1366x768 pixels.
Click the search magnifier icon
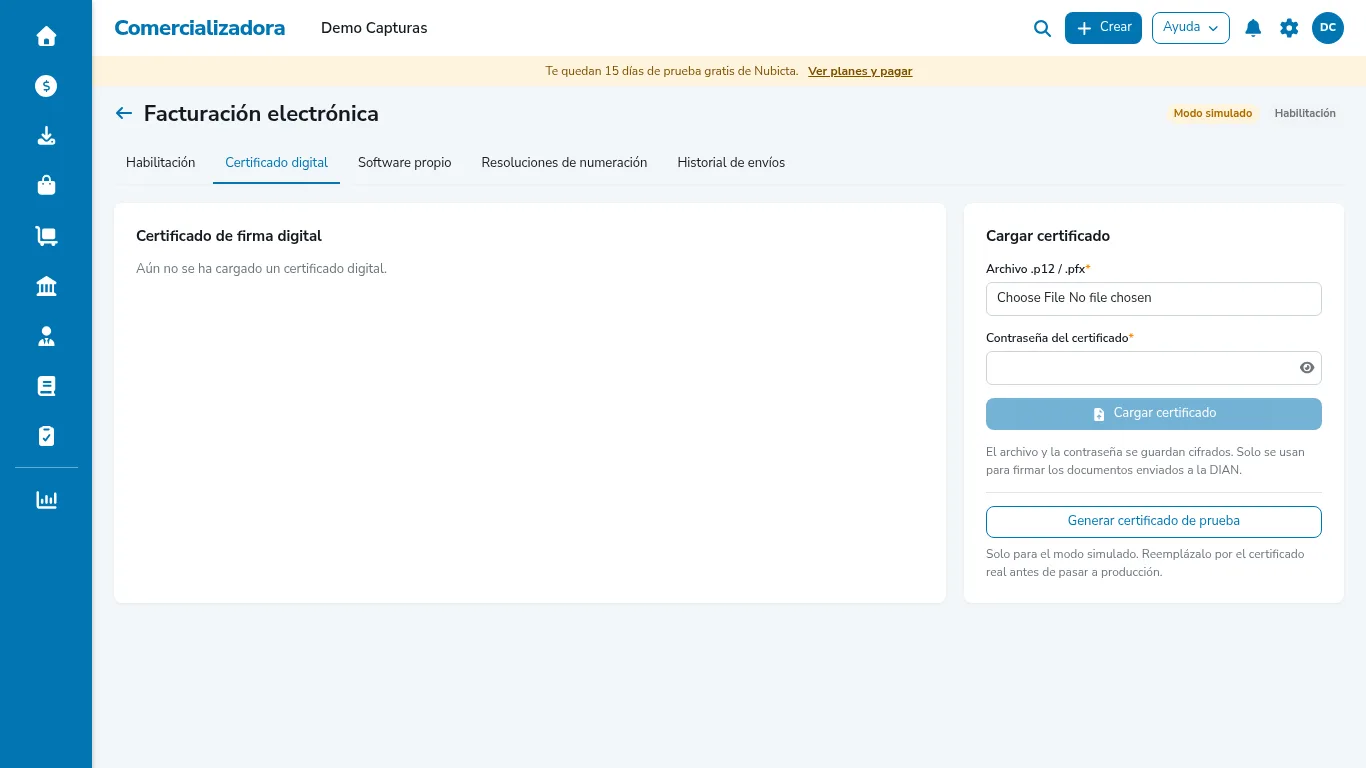tap(1042, 29)
